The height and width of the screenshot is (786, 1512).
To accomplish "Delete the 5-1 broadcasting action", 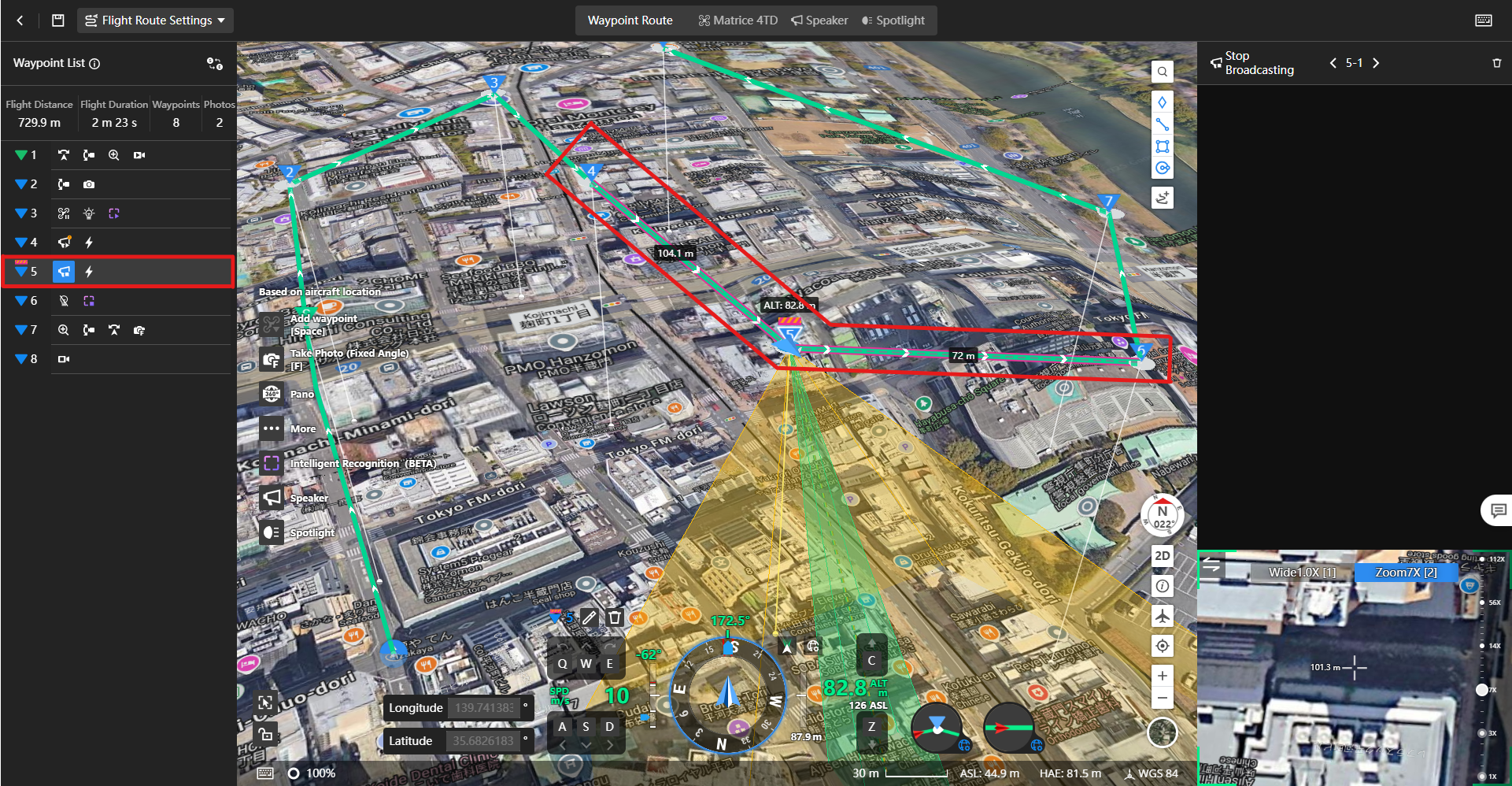I will point(1496,63).
